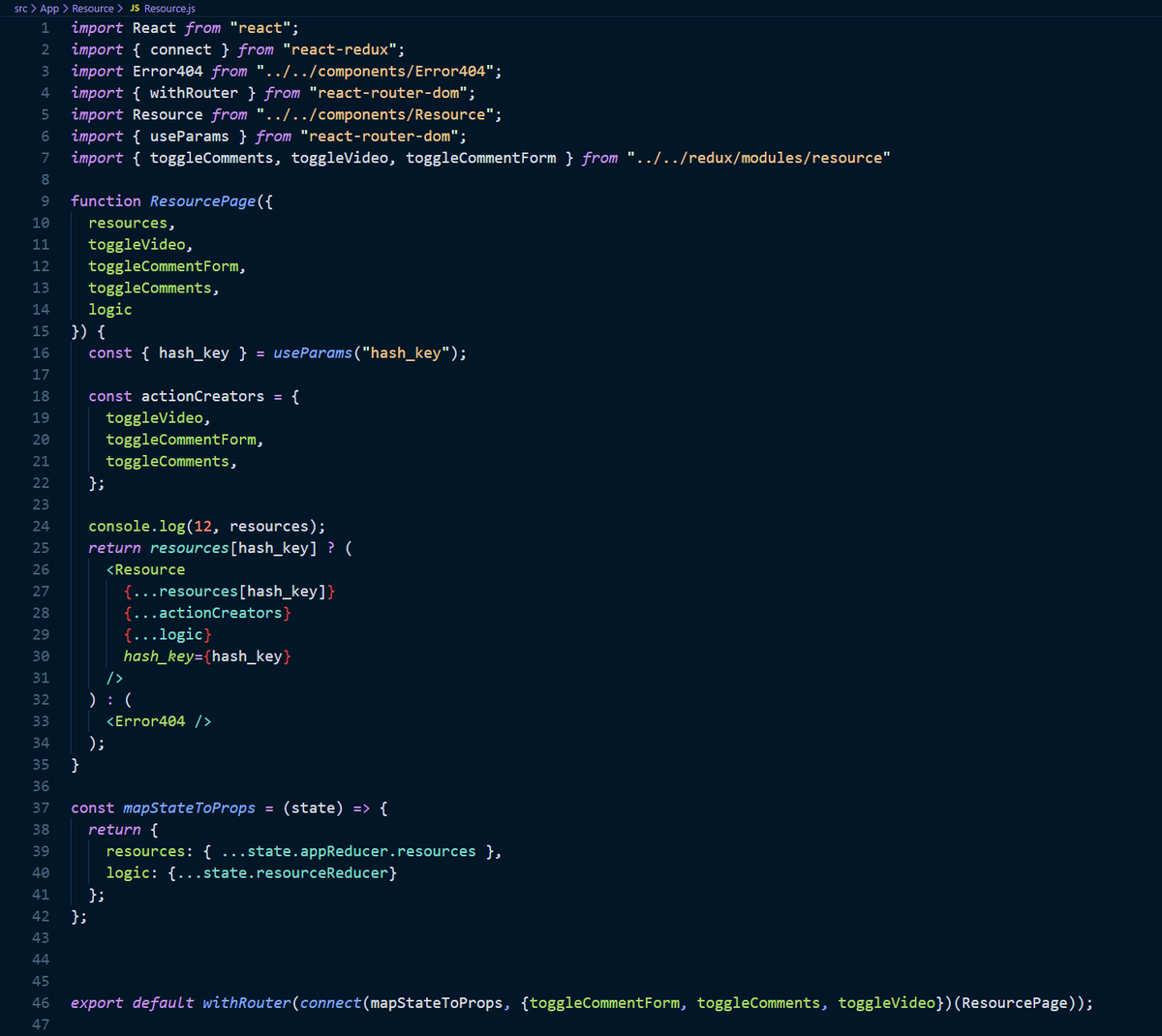Click line number 37 in the gutter
Screen dimensions: 1162x1036
(x=41, y=808)
